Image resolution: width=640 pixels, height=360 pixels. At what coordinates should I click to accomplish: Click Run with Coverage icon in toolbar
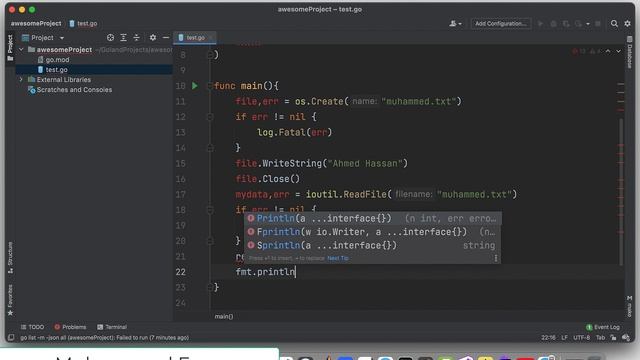(x=566, y=24)
